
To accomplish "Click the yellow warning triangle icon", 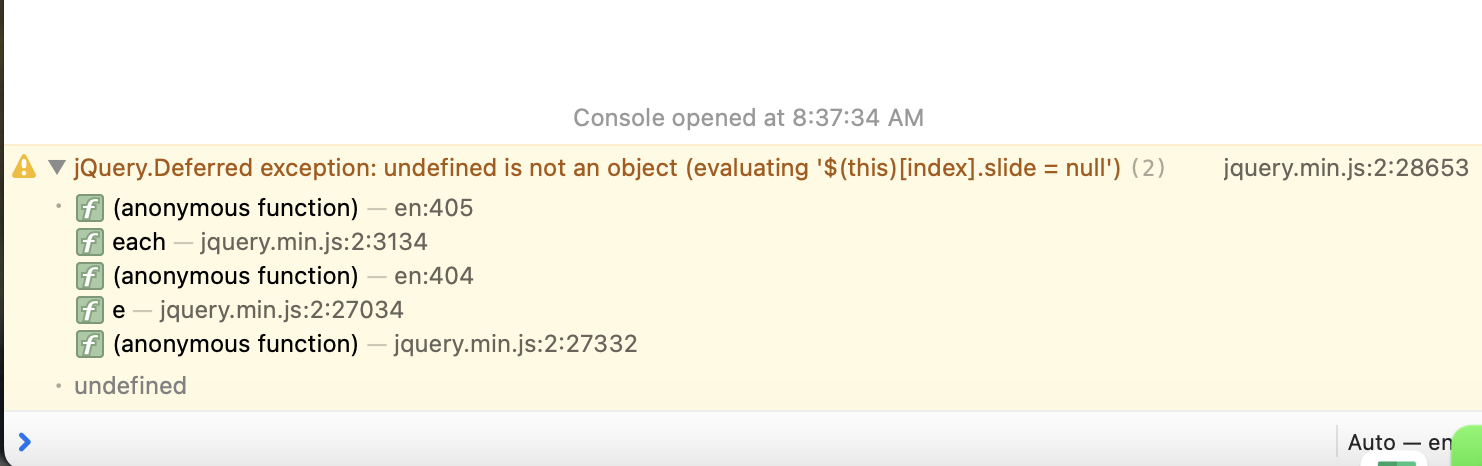I will coord(23,168).
